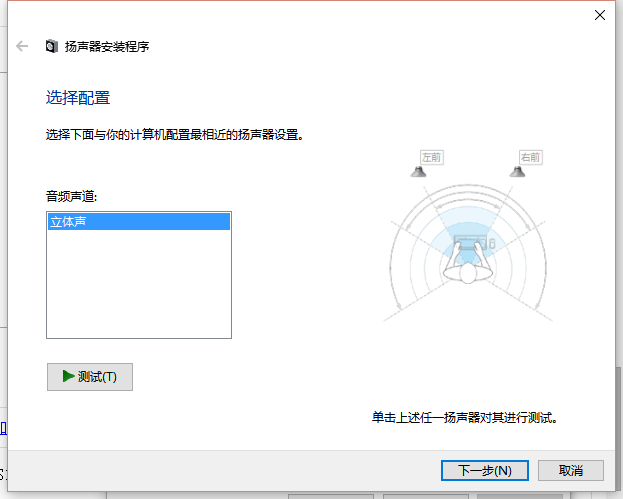This screenshot has width=623, height=499.
Task: Select 立体声 in the audio channels list
Action: click(x=139, y=222)
